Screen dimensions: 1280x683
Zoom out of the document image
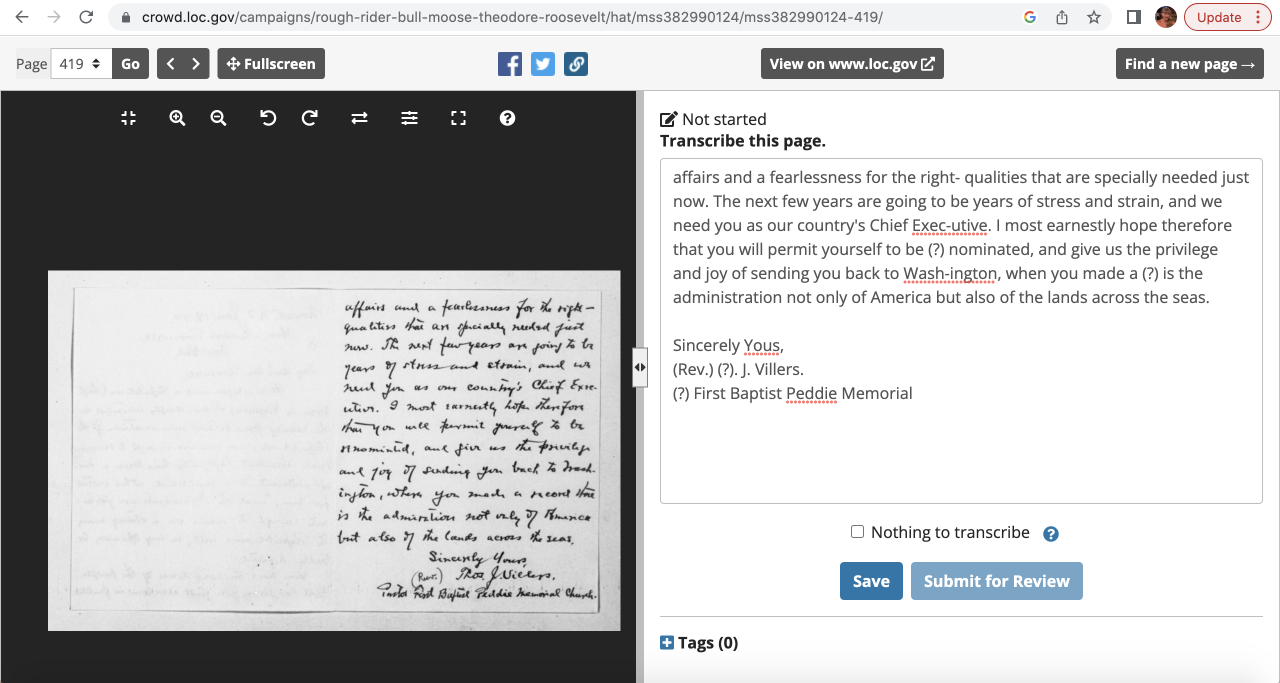point(218,118)
